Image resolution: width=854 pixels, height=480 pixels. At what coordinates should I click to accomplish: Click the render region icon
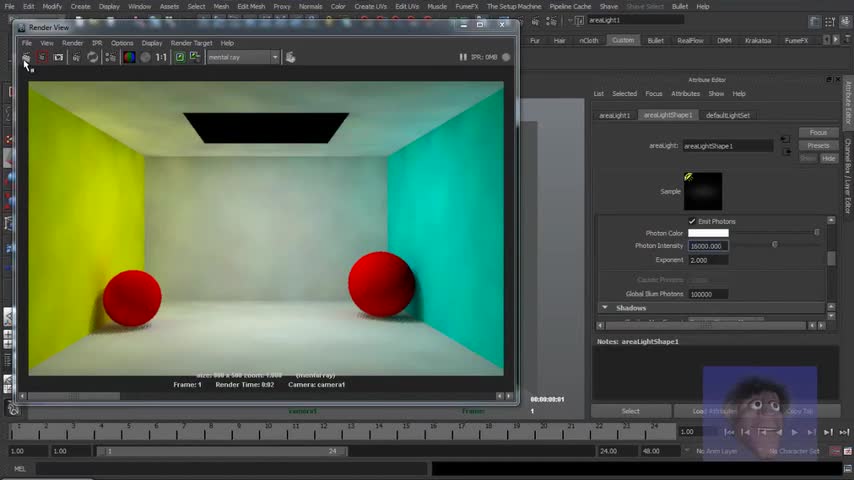(42, 57)
